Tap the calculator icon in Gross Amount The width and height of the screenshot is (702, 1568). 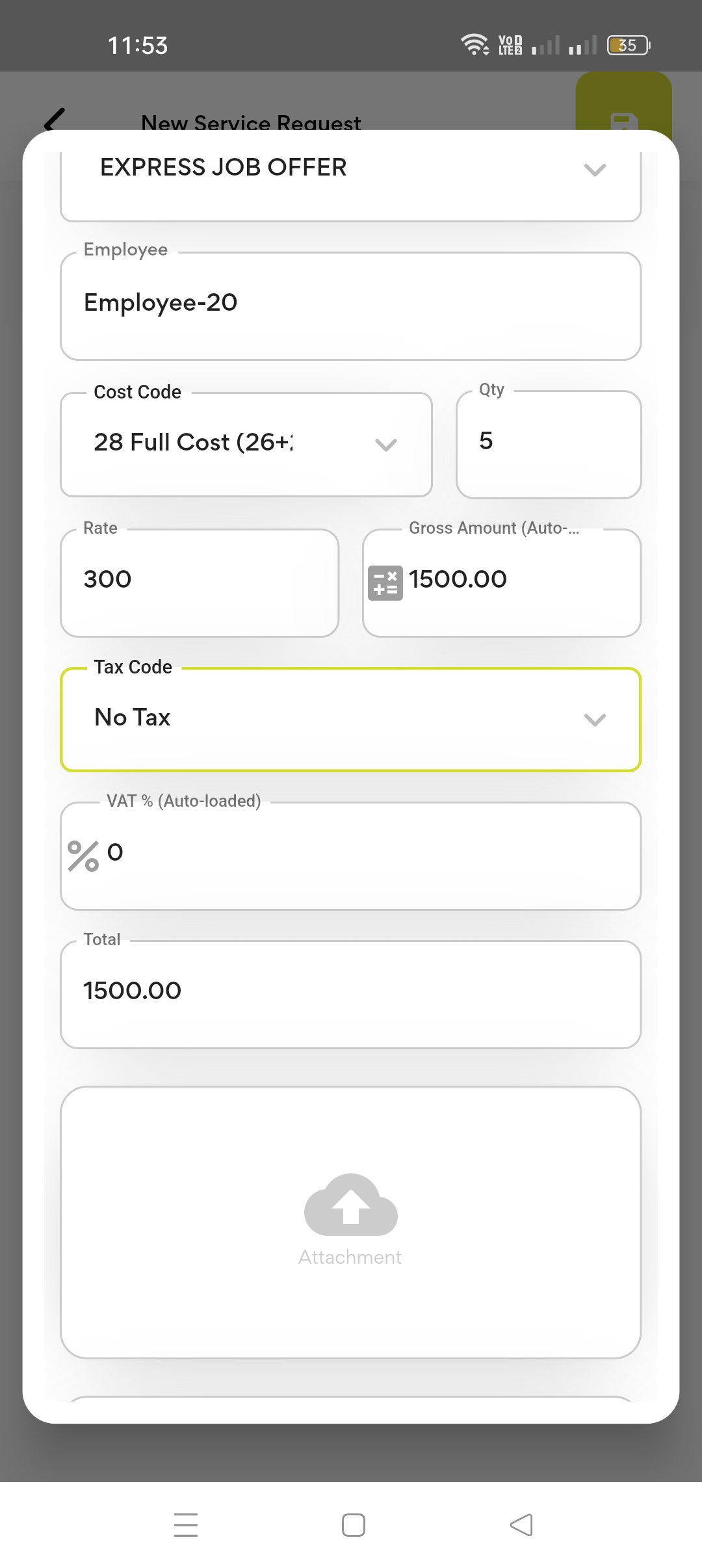point(385,582)
